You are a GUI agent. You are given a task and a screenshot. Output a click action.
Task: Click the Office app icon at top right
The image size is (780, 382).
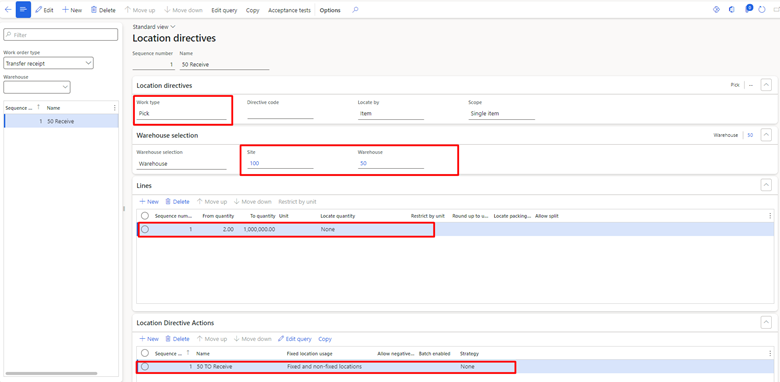(732, 9)
